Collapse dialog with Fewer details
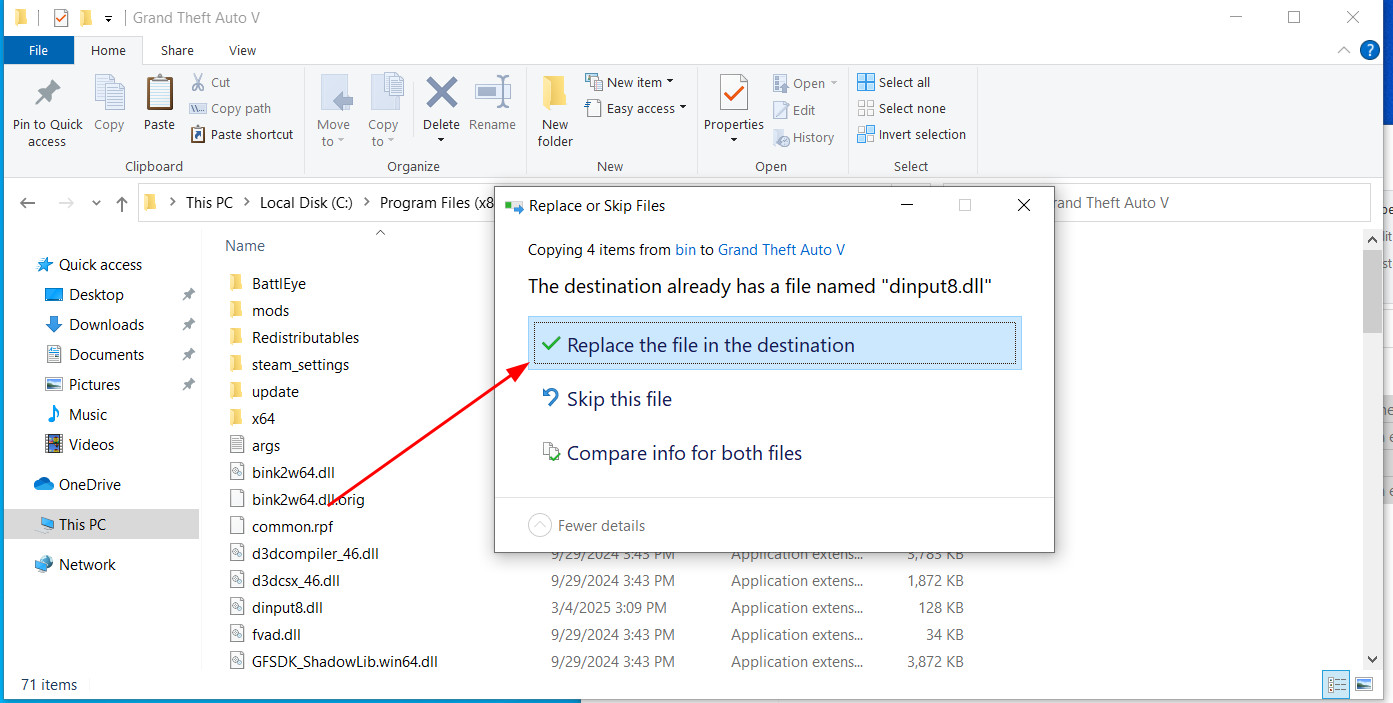 click(587, 525)
